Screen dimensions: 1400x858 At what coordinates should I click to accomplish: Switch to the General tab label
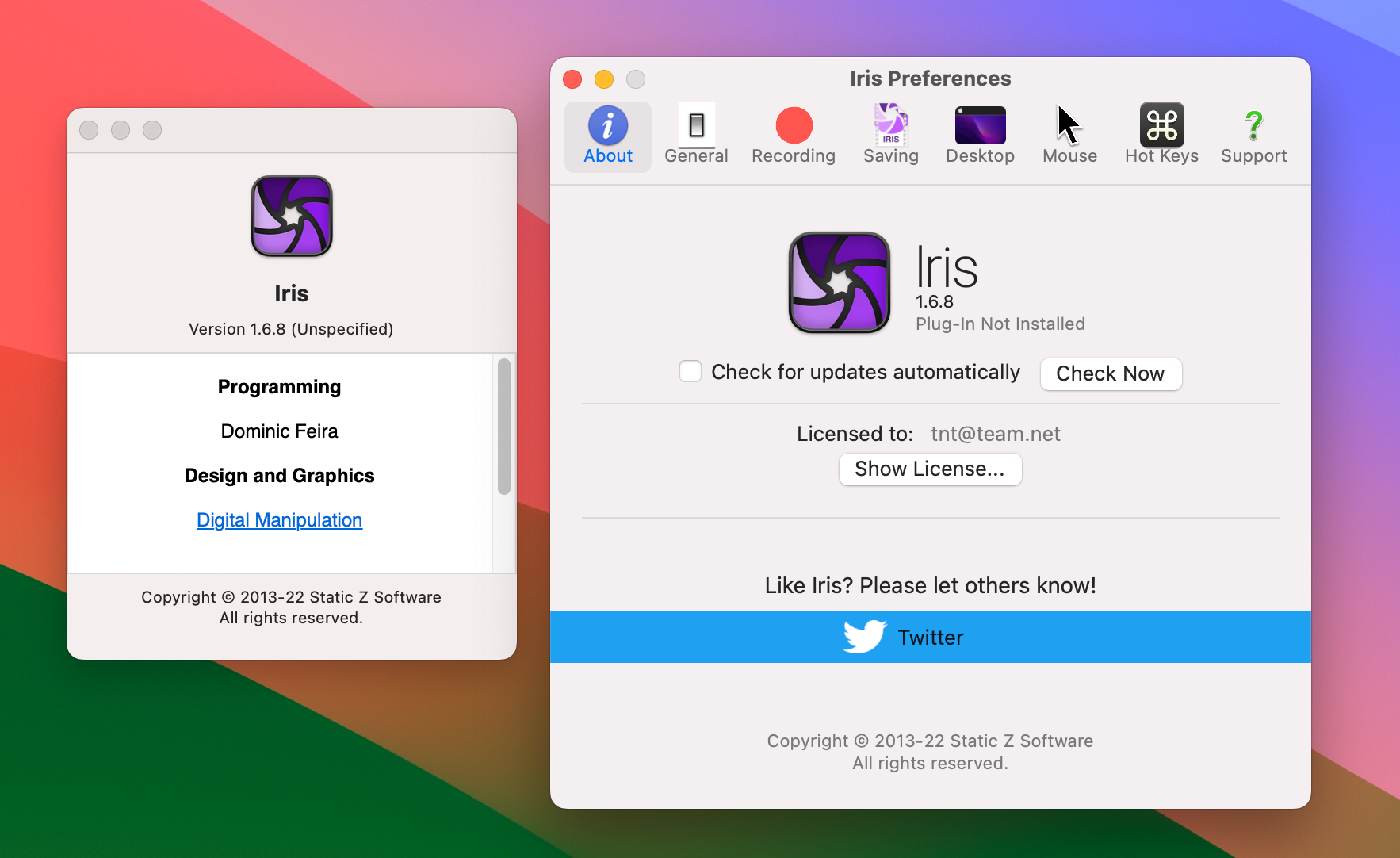point(696,156)
